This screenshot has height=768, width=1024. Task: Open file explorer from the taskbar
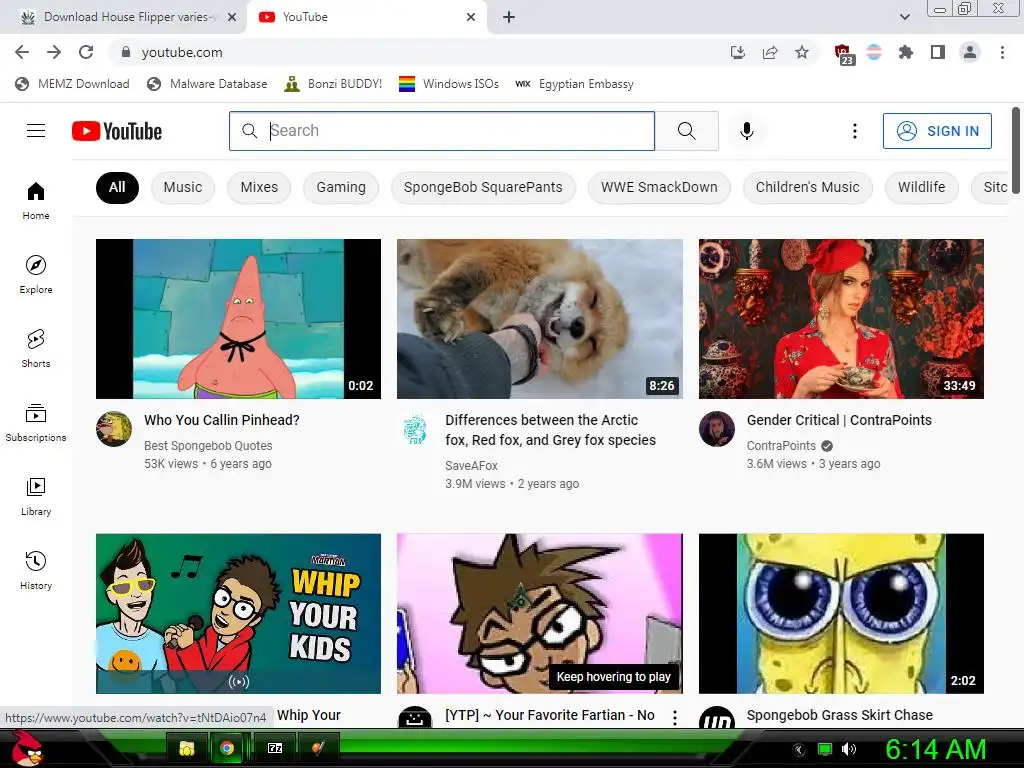coord(187,748)
